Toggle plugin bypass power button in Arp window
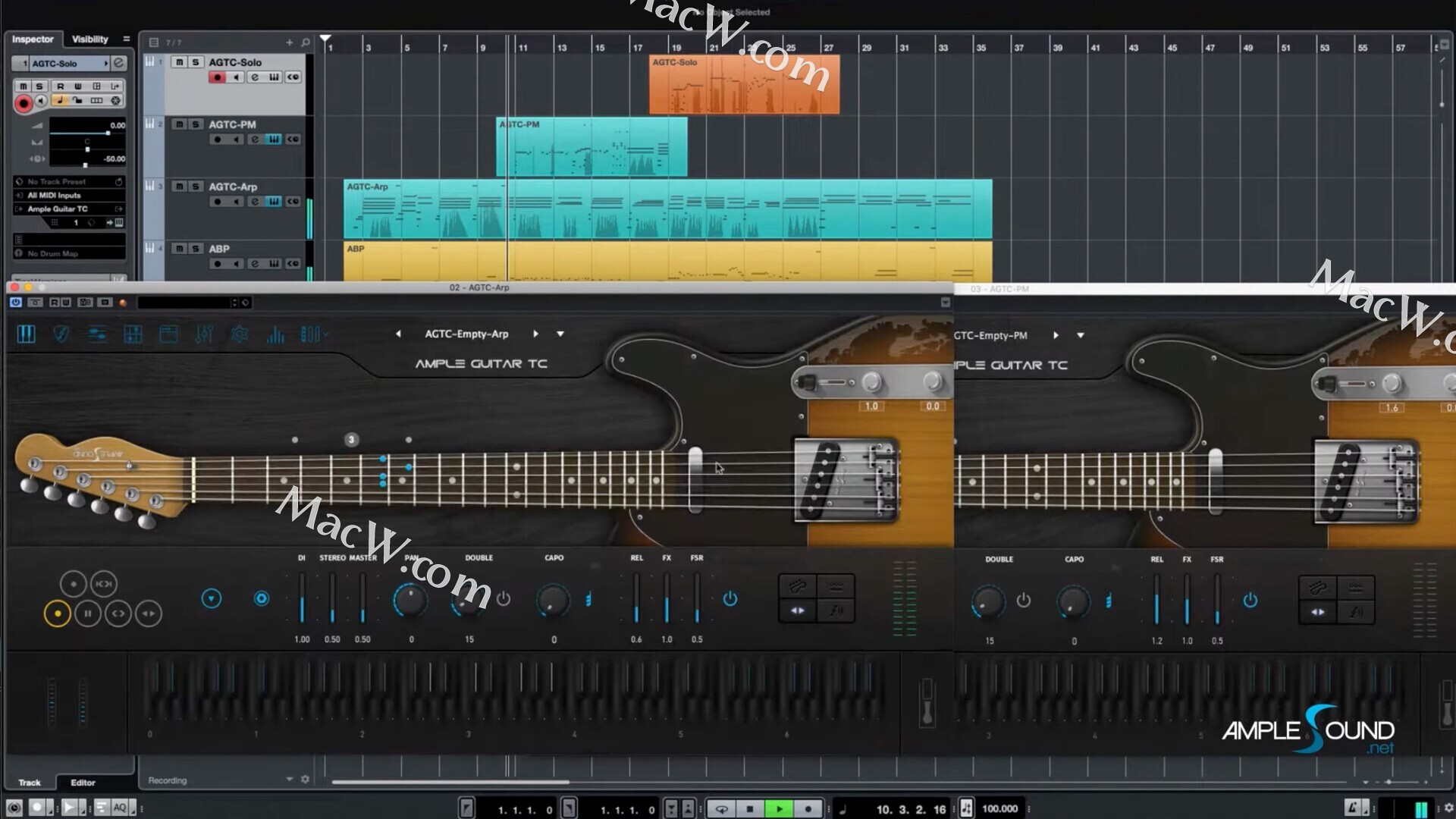 click(16, 303)
